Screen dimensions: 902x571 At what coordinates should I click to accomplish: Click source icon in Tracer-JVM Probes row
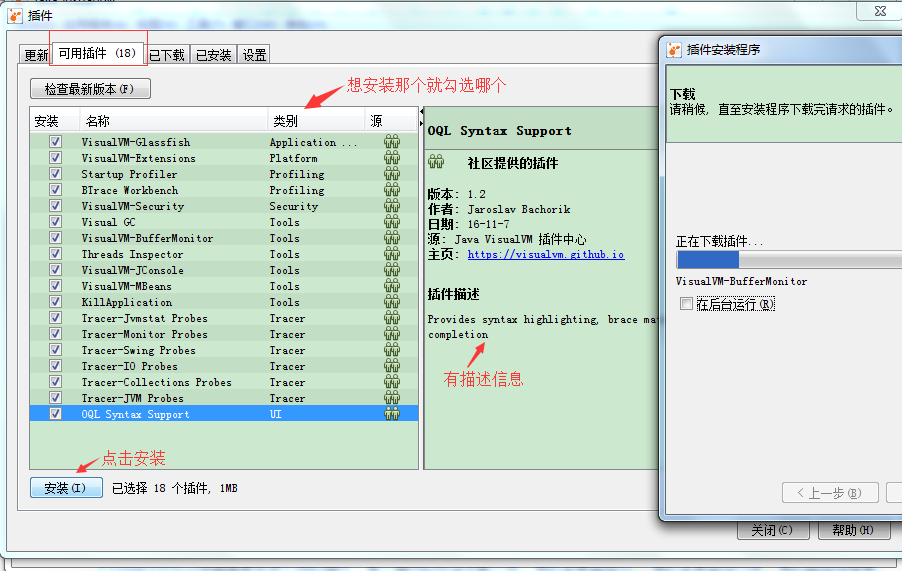coord(392,398)
